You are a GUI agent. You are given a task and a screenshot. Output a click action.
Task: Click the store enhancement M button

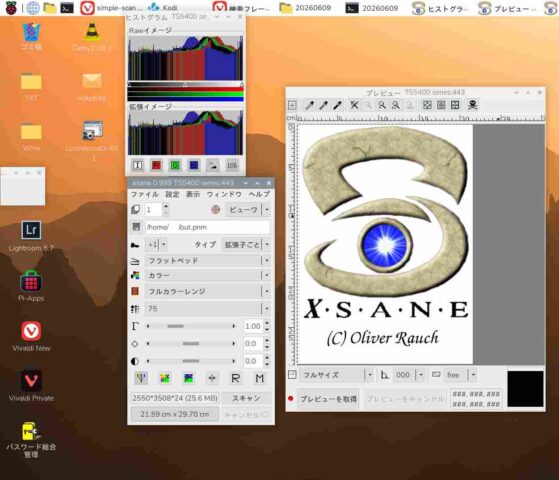coord(260,378)
